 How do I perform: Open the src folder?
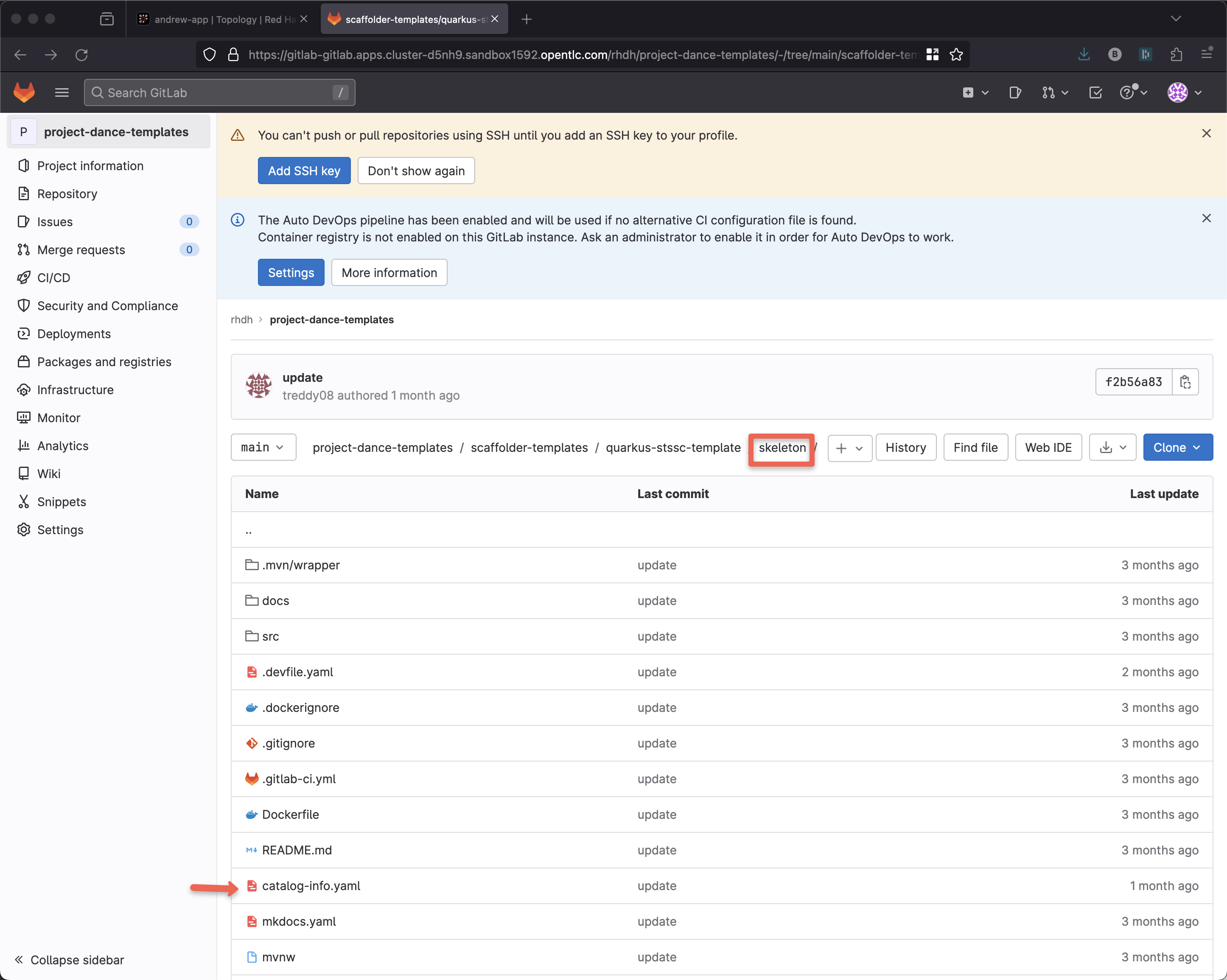tap(270, 636)
